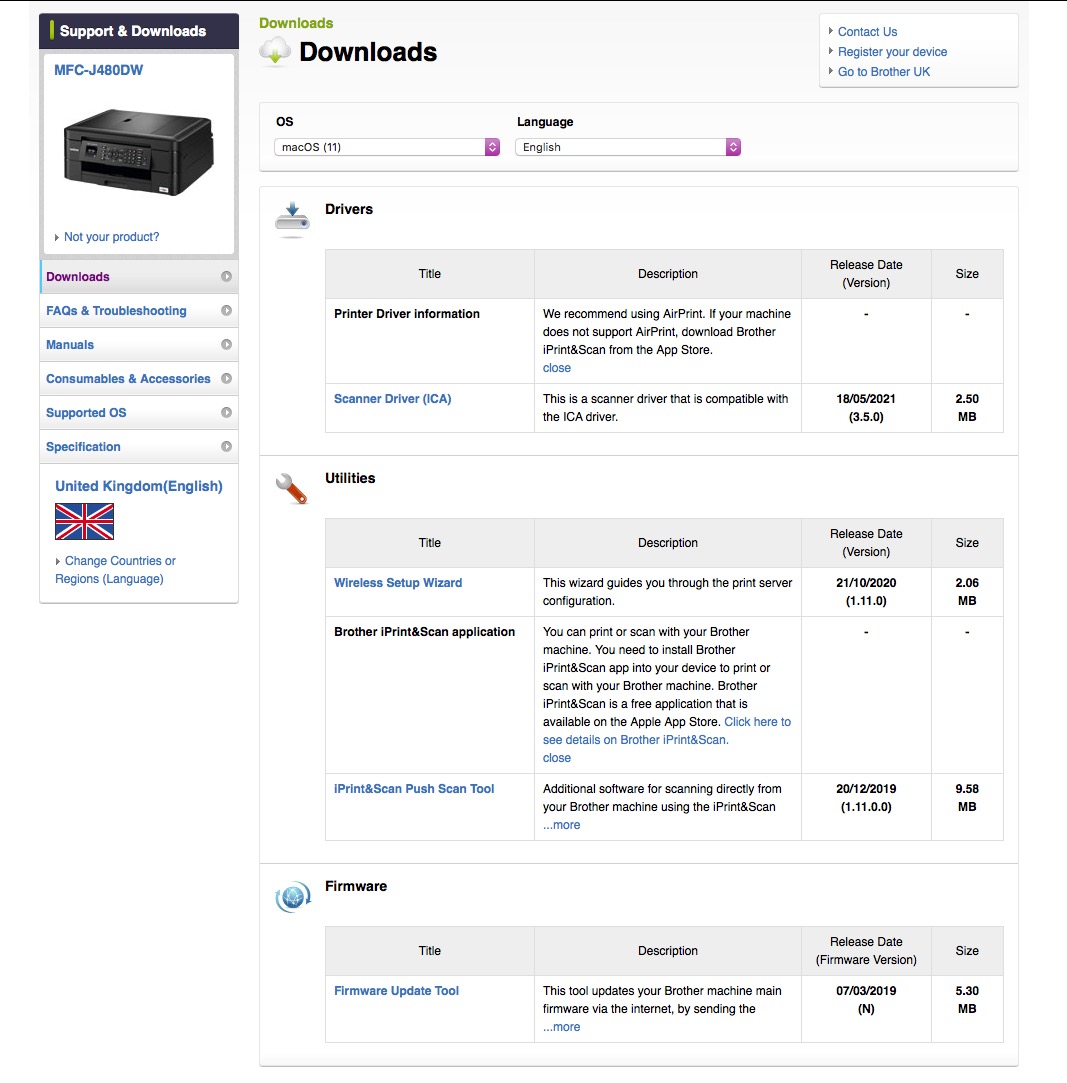Click arrow icon beside Supported OS
Image resolution: width=1067 pixels, height=1083 pixels.
tap(227, 413)
